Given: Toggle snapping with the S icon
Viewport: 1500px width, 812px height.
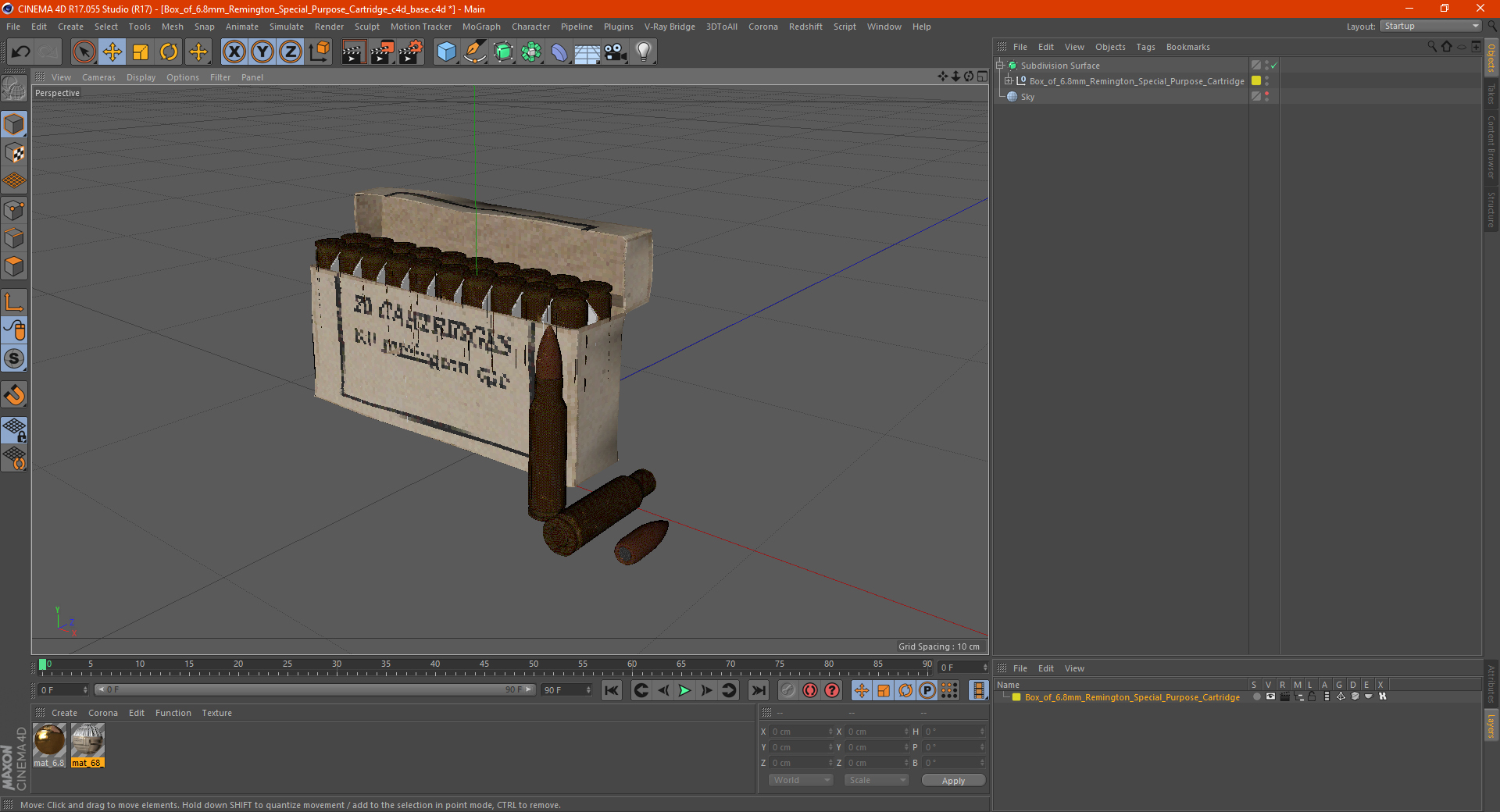Looking at the screenshot, I should coord(14,359).
